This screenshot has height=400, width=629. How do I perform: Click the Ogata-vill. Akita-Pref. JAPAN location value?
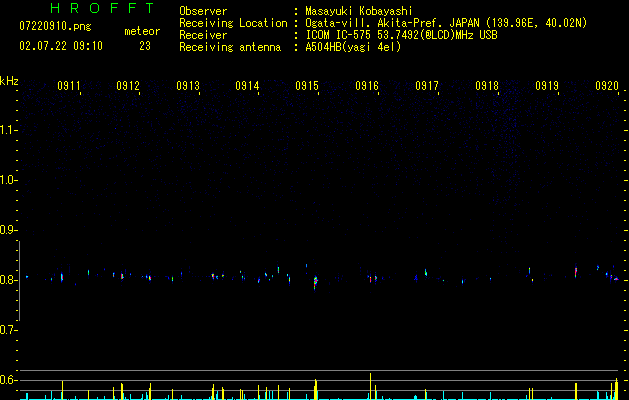click(446, 23)
